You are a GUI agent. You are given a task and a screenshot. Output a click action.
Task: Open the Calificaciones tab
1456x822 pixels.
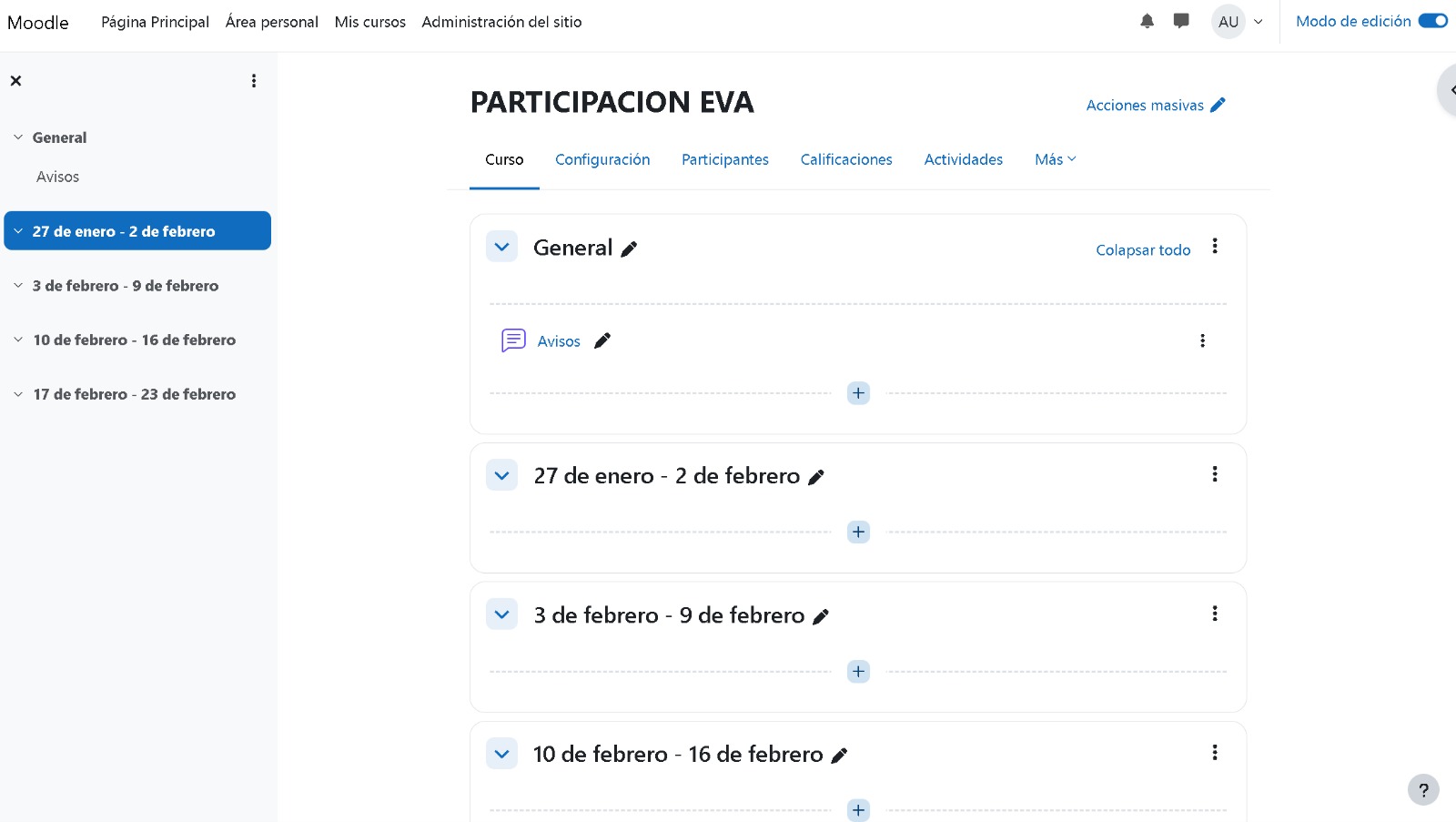[x=845, y=159]
